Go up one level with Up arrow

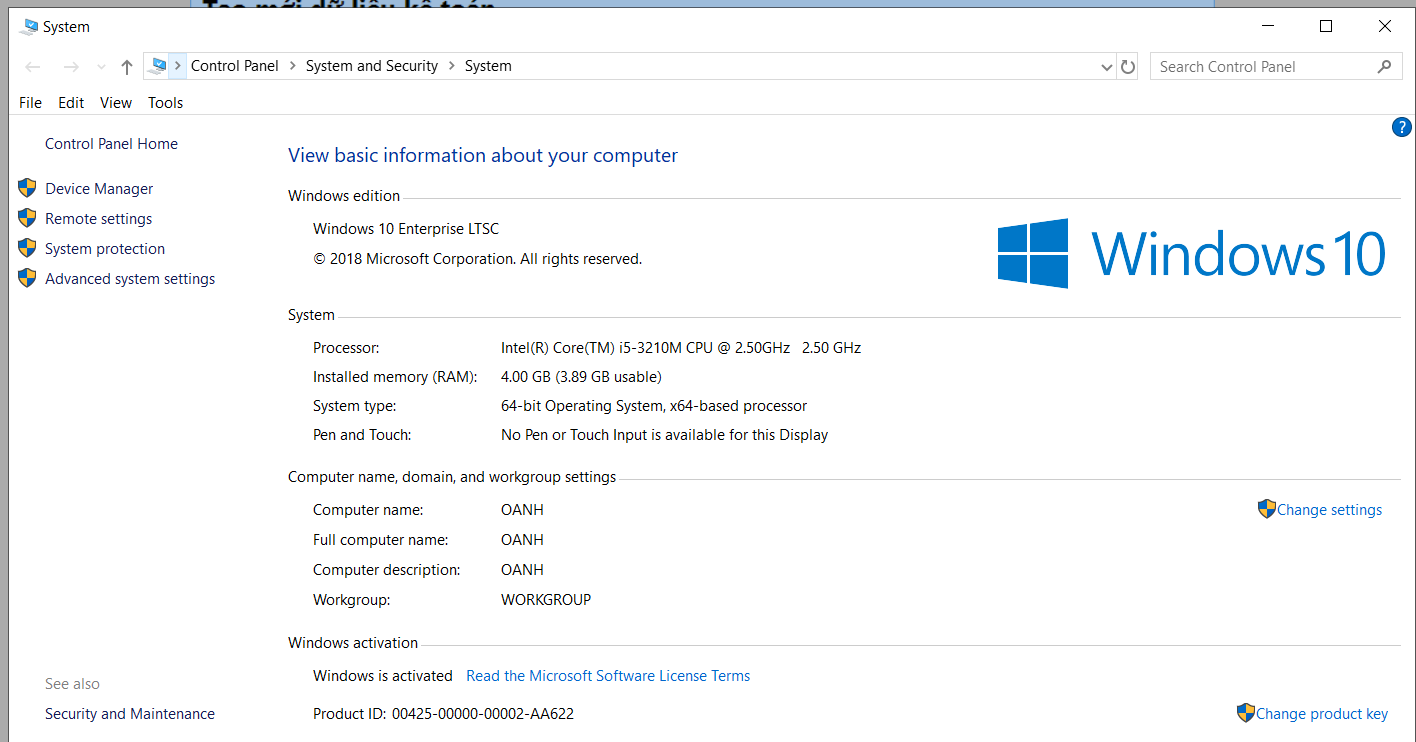tap(127, 67)
